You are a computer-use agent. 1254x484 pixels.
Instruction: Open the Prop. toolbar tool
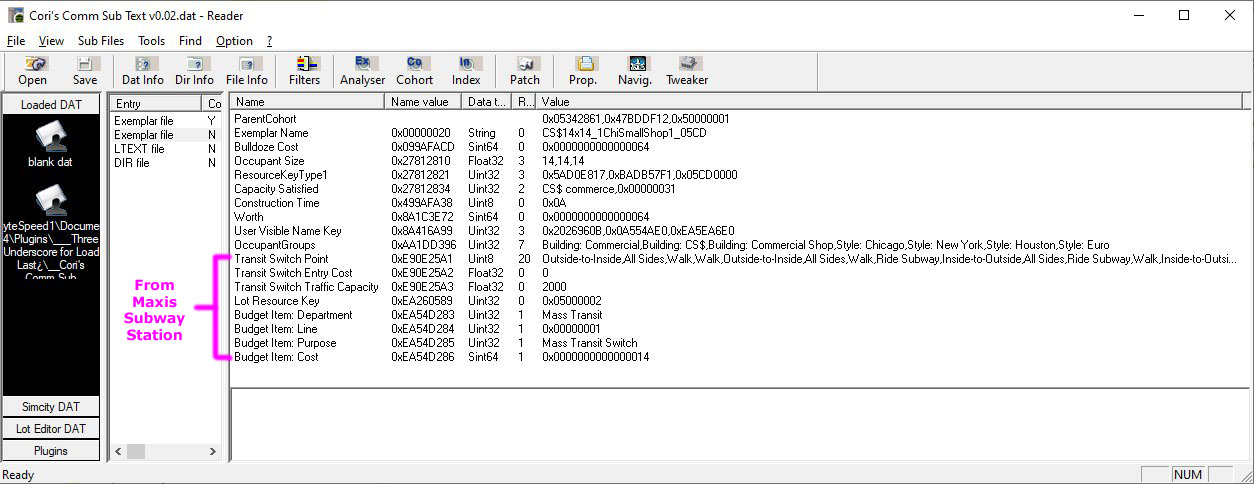[x=583, y=71]
